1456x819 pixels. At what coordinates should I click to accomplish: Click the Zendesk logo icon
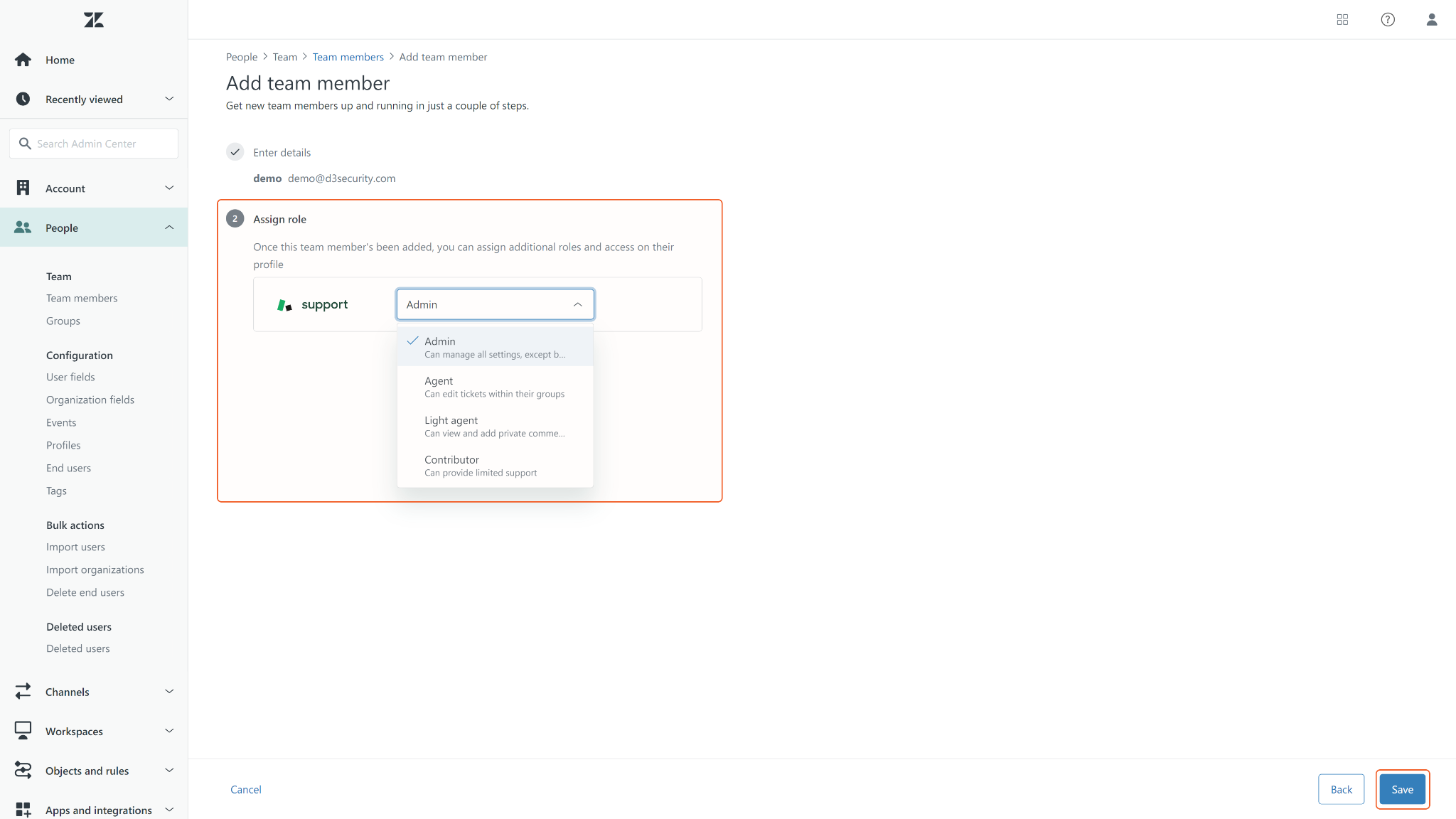click(x=94, y=20)
